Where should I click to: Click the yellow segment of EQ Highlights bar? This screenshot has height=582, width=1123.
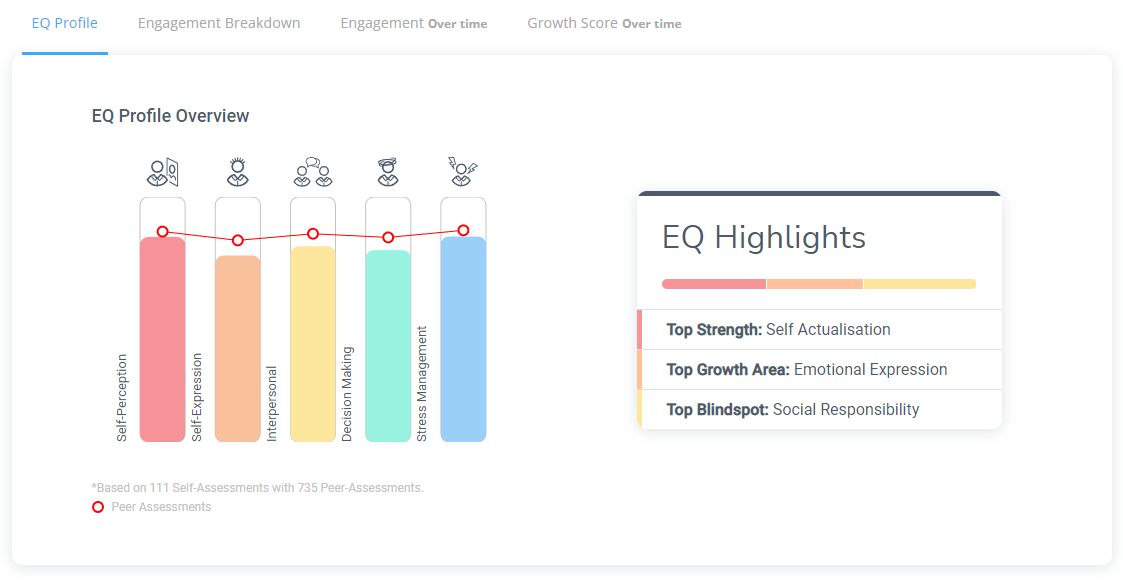(x=920, y=284)
